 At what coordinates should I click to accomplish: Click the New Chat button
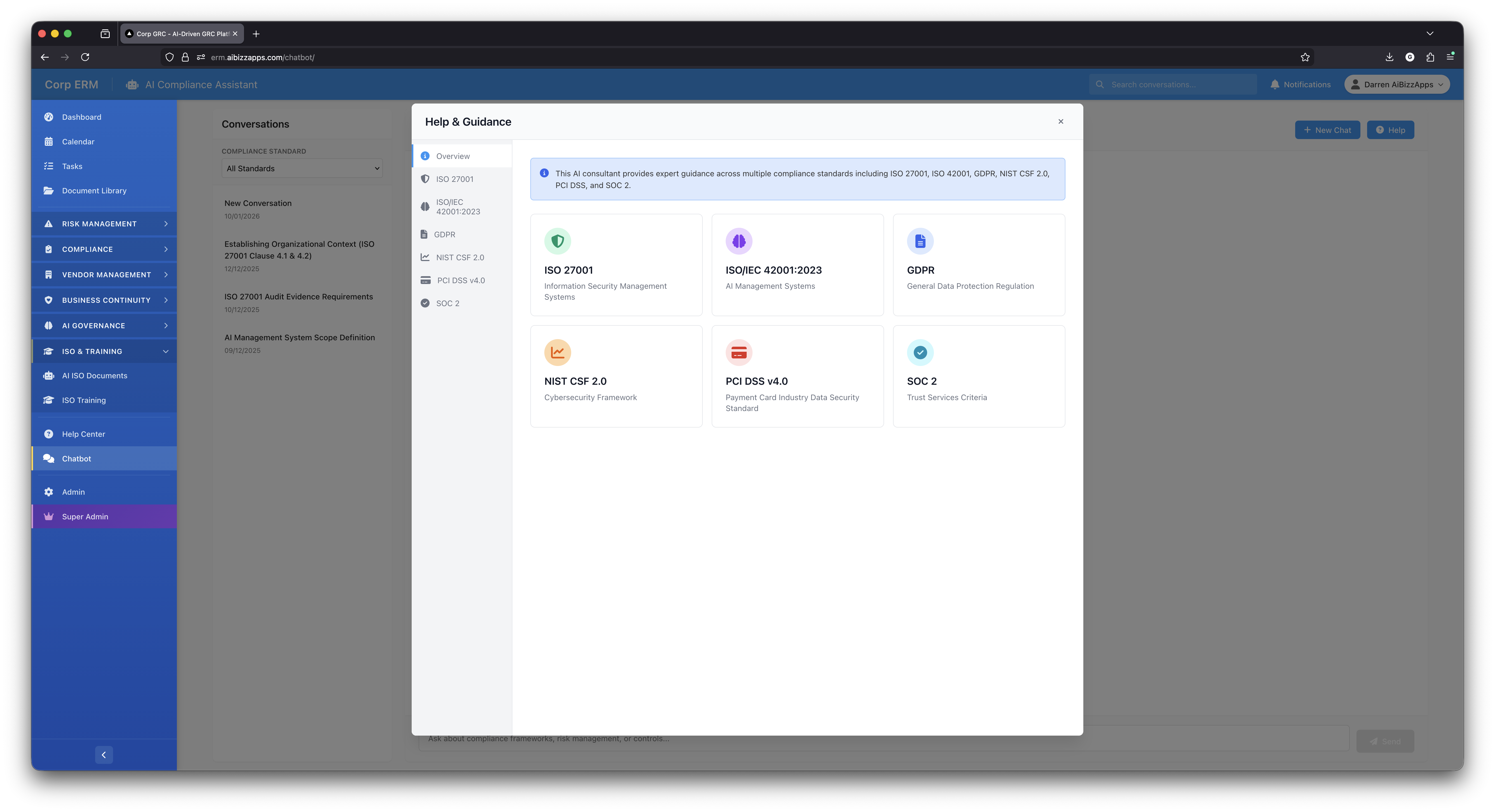coord(1327,130)
